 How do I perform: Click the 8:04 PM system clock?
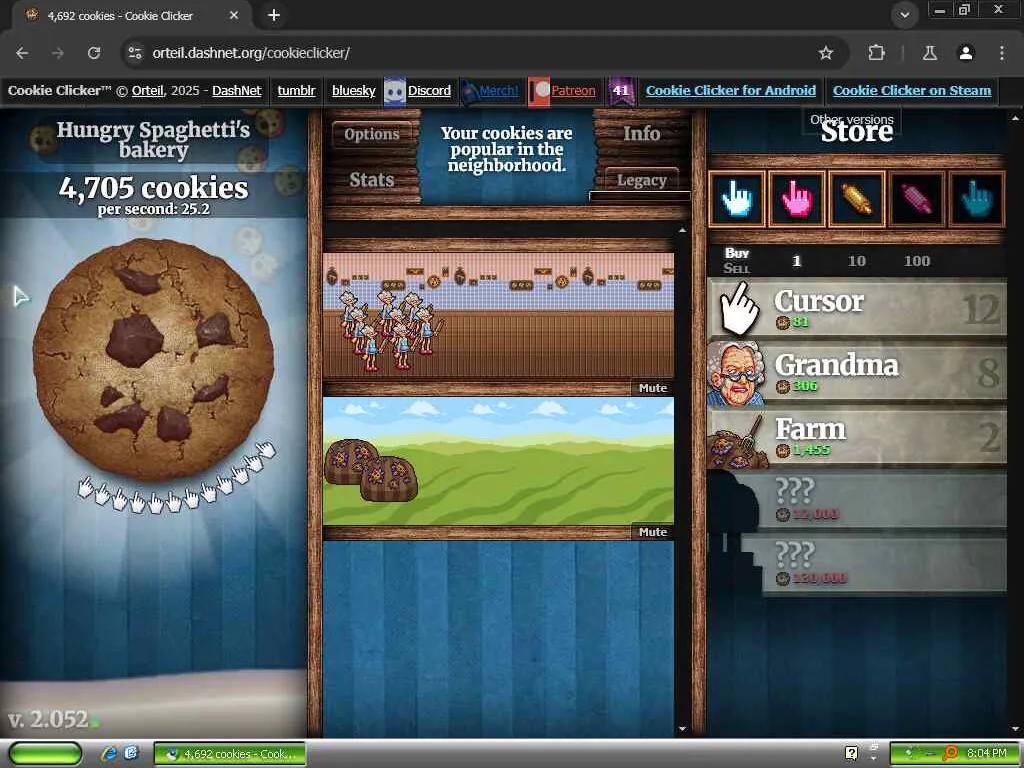click(x=986, y=753)
